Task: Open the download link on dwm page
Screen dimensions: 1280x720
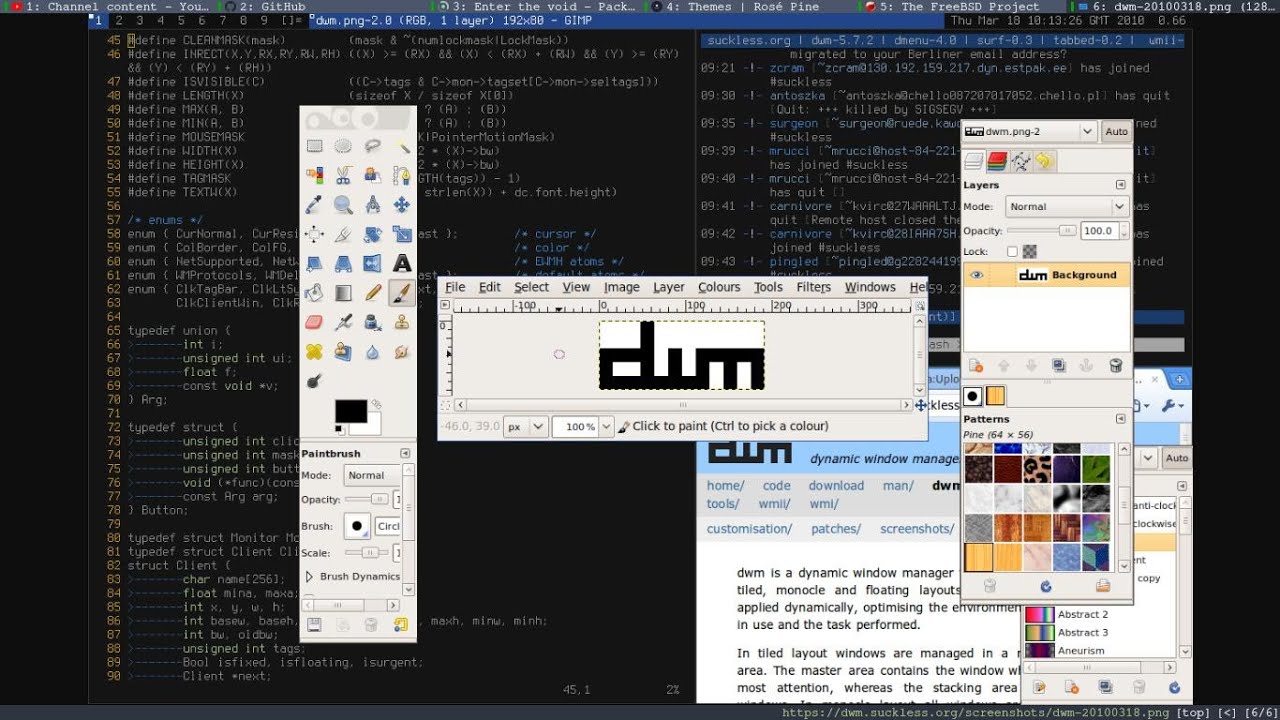Action: (x=836, y=486)
